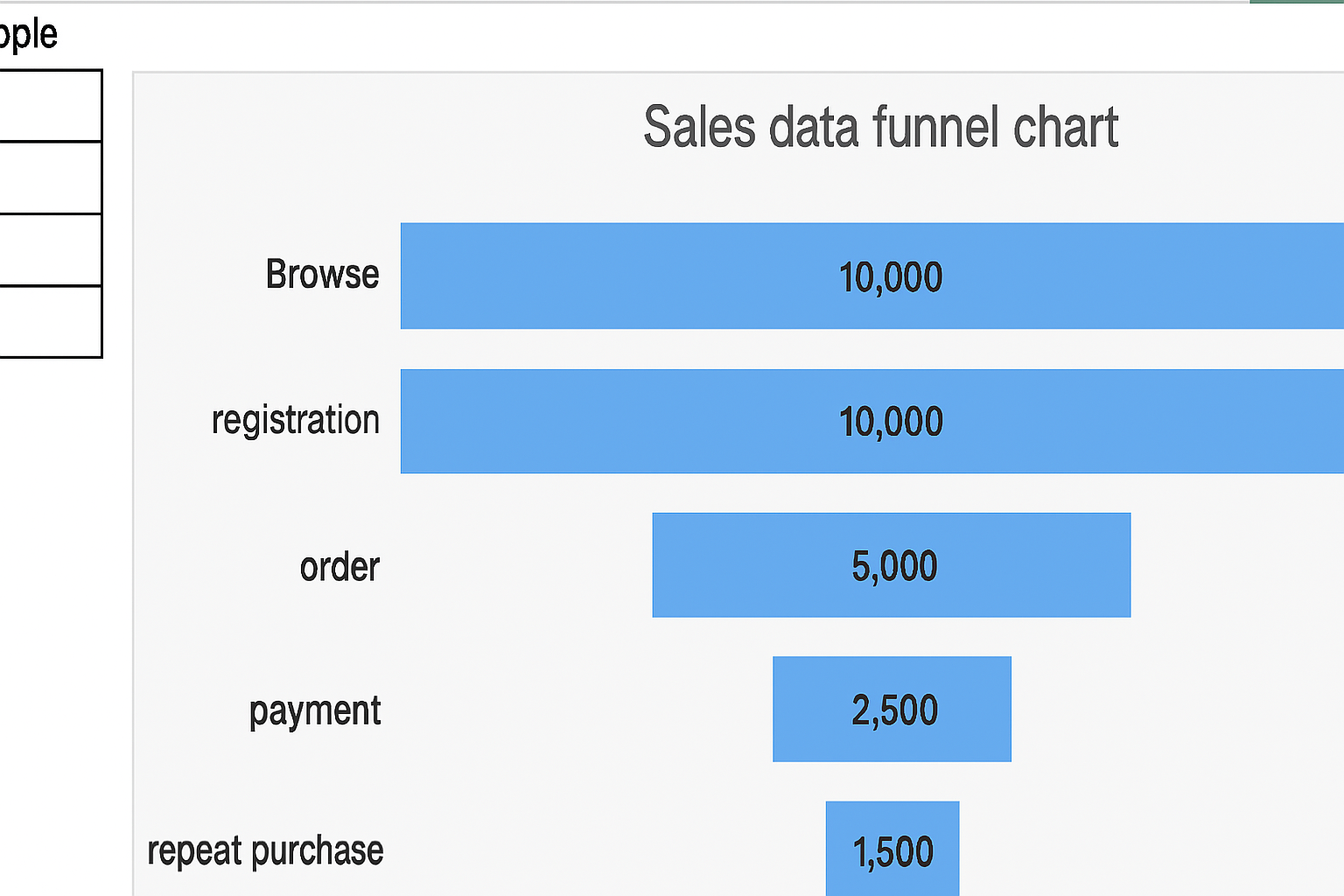Viewport: 1344px width, 896px height.
Task: Select the third bordered table cell
Action: click(x=49, y=249)
